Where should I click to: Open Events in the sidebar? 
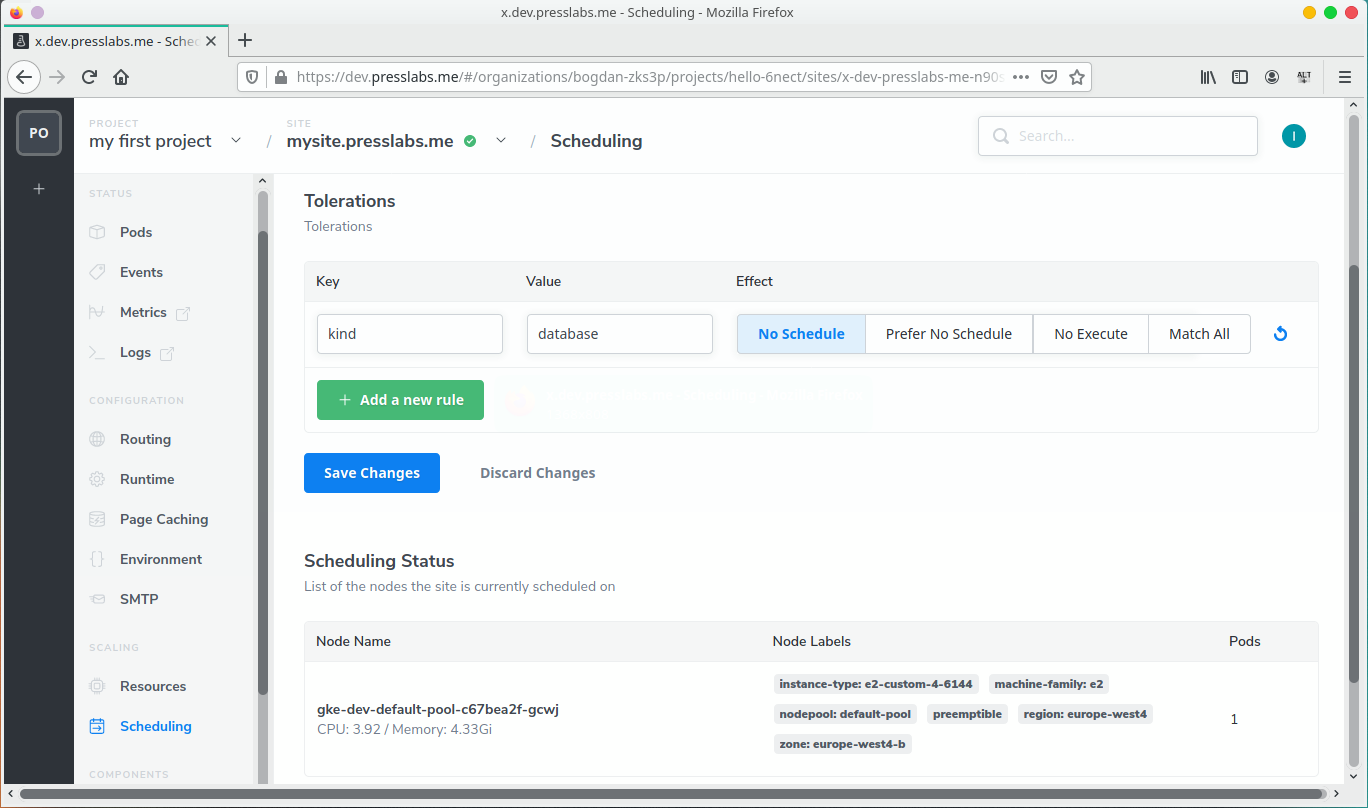(x=141, y=272)
